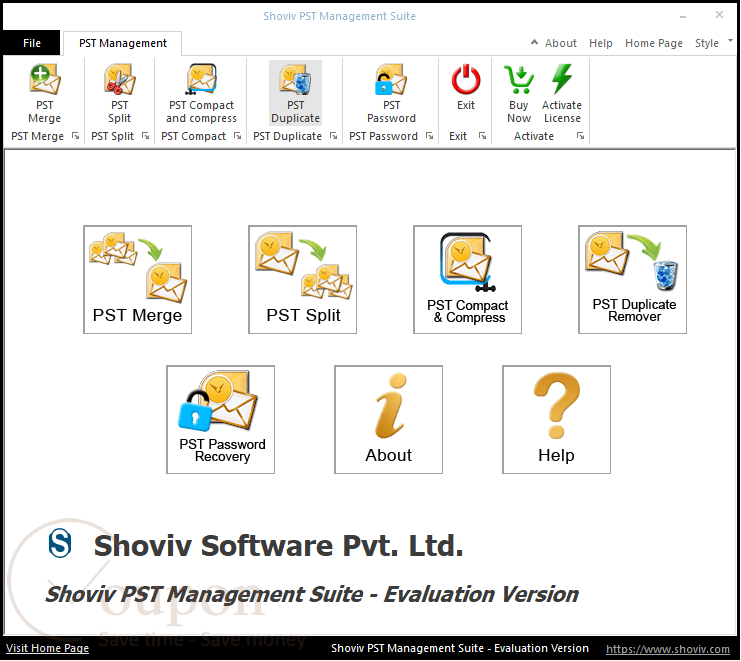The height and width of the screenshot is (661, 741).
Task: Open the https://www.shoviv.com link
Action: [668, 649]
